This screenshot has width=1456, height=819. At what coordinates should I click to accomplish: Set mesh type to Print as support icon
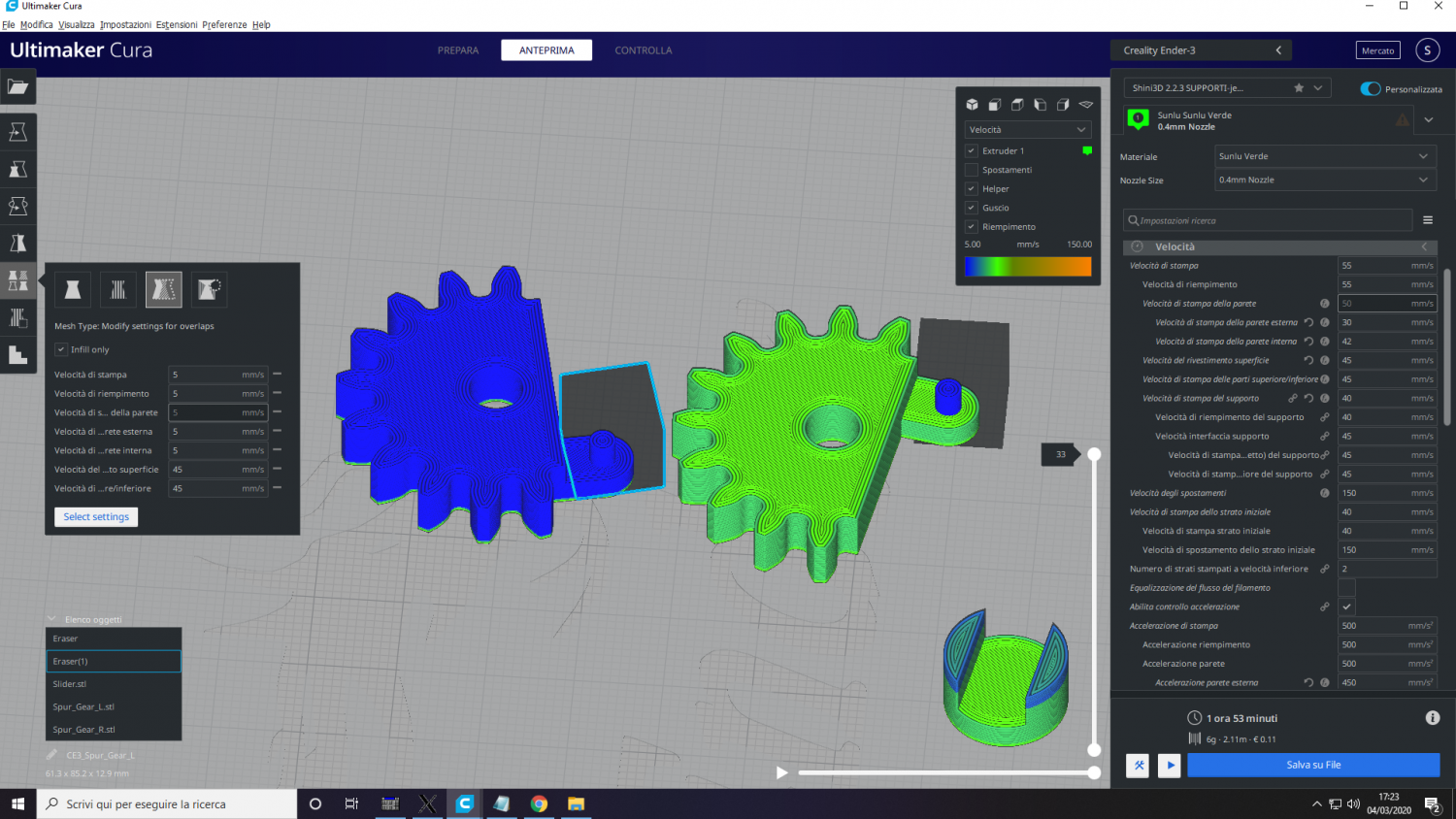[x=117, y=289]
